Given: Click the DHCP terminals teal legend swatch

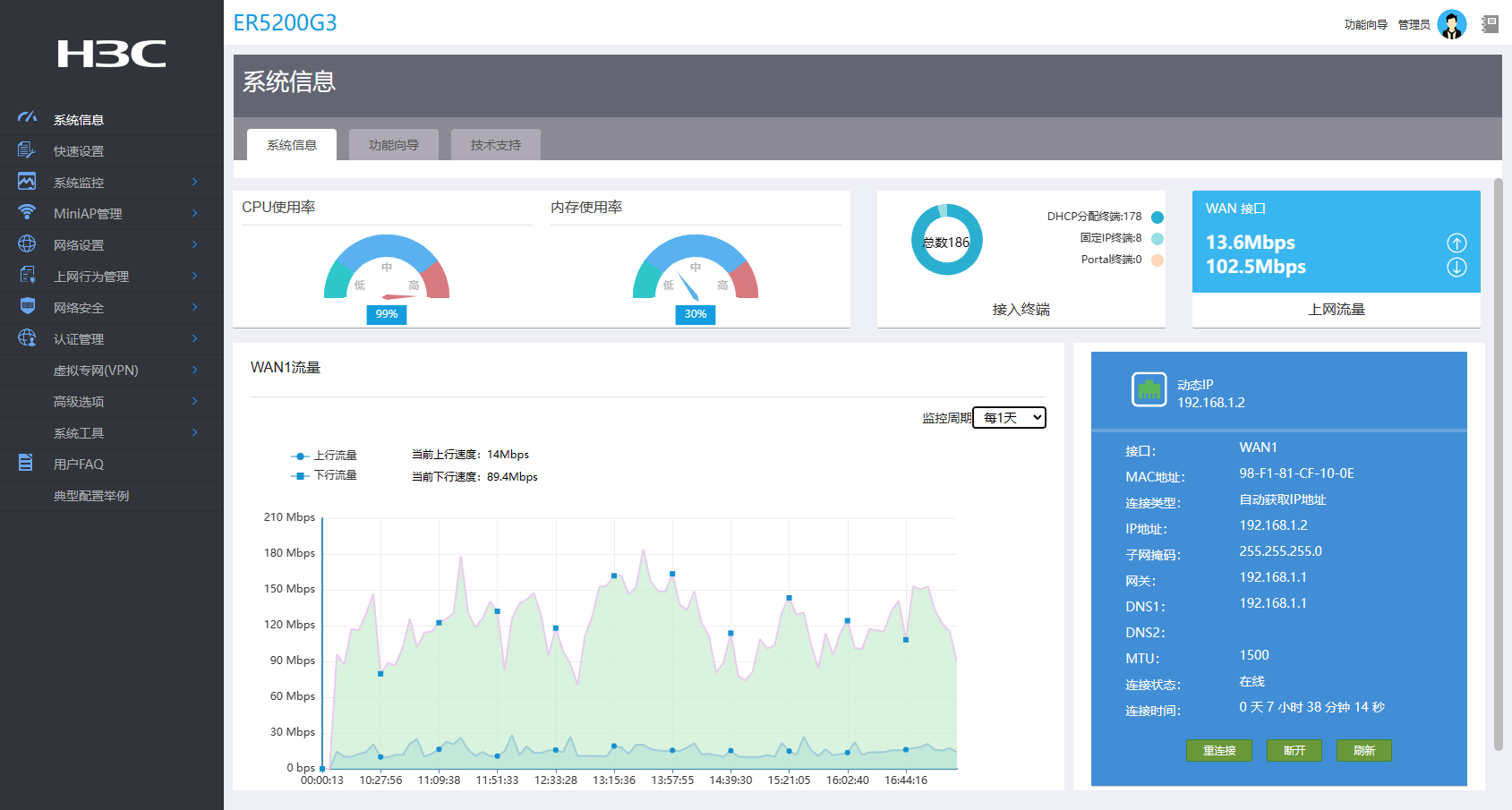Looking at the screenshot, I should 1157,217.
